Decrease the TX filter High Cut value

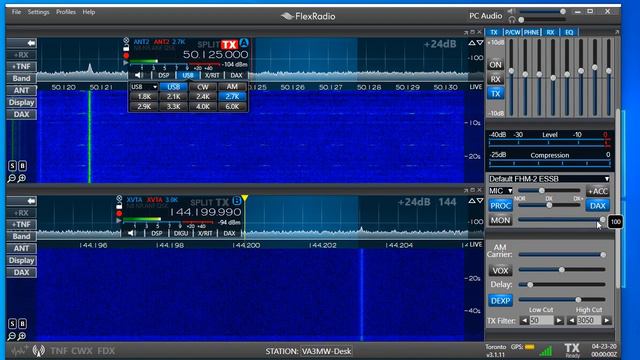[571, 321]
